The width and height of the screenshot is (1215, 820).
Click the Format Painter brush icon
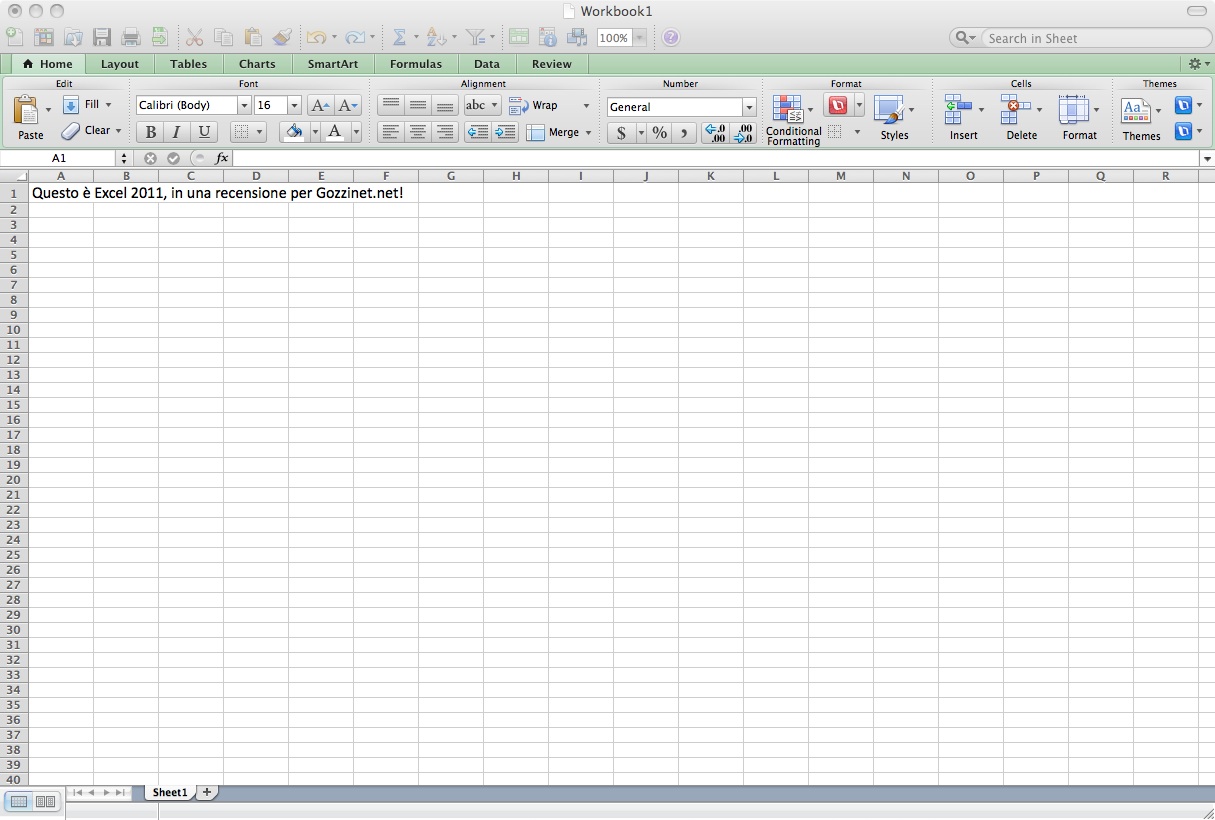[x=282, y=38]
